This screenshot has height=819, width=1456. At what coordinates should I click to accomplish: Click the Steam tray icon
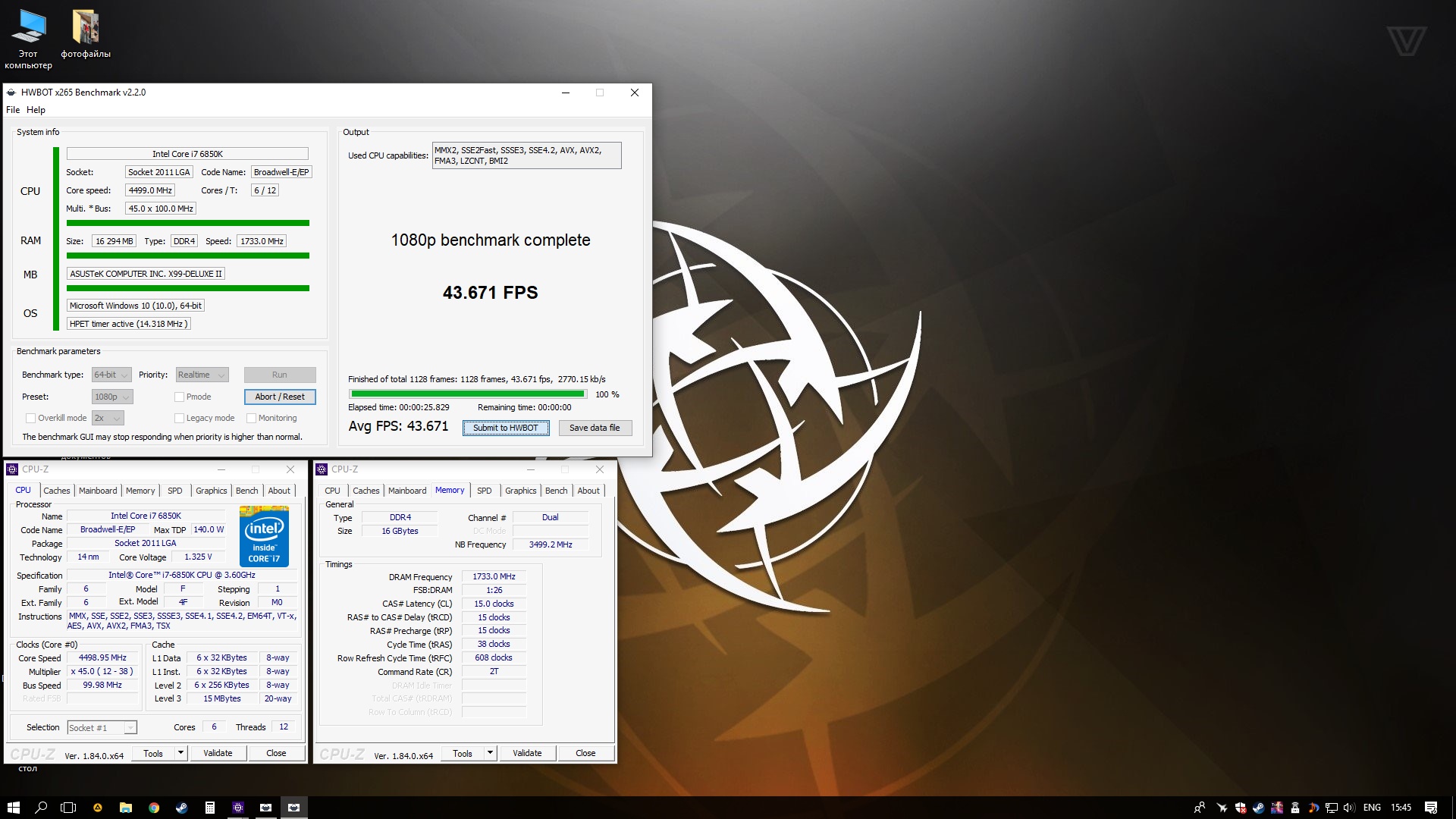point(1259,808)
